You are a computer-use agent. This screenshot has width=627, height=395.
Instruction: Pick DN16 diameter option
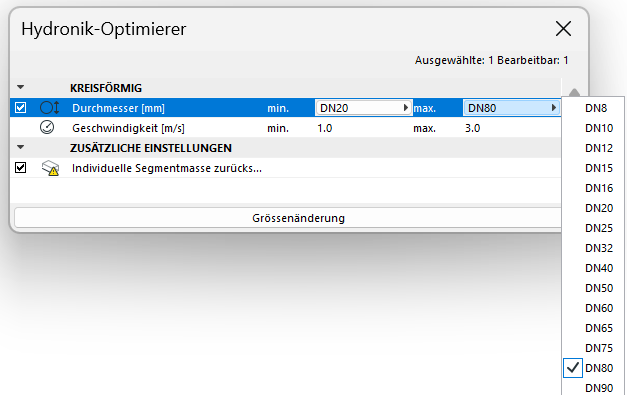point(594,188)
